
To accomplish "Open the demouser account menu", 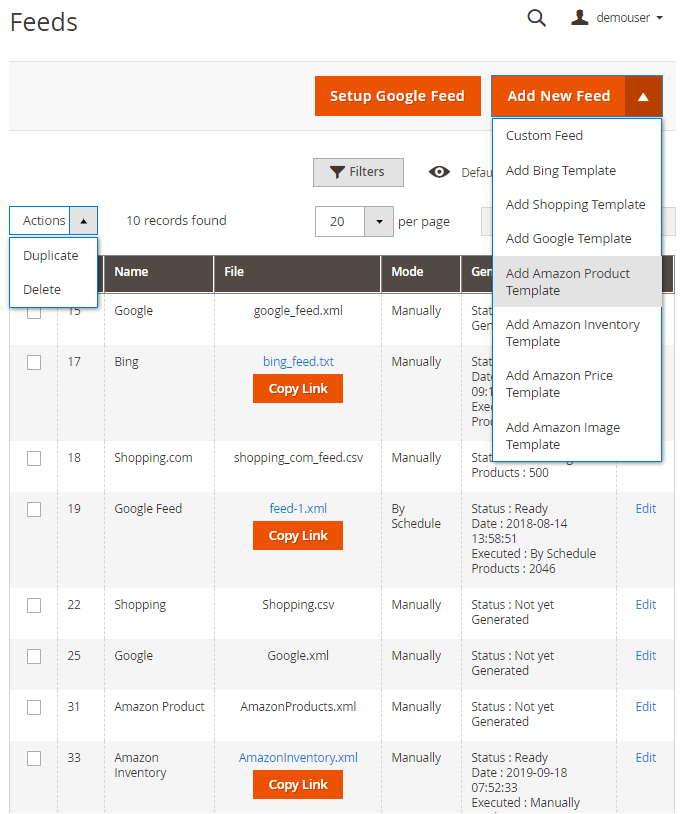I will point(617,18).
